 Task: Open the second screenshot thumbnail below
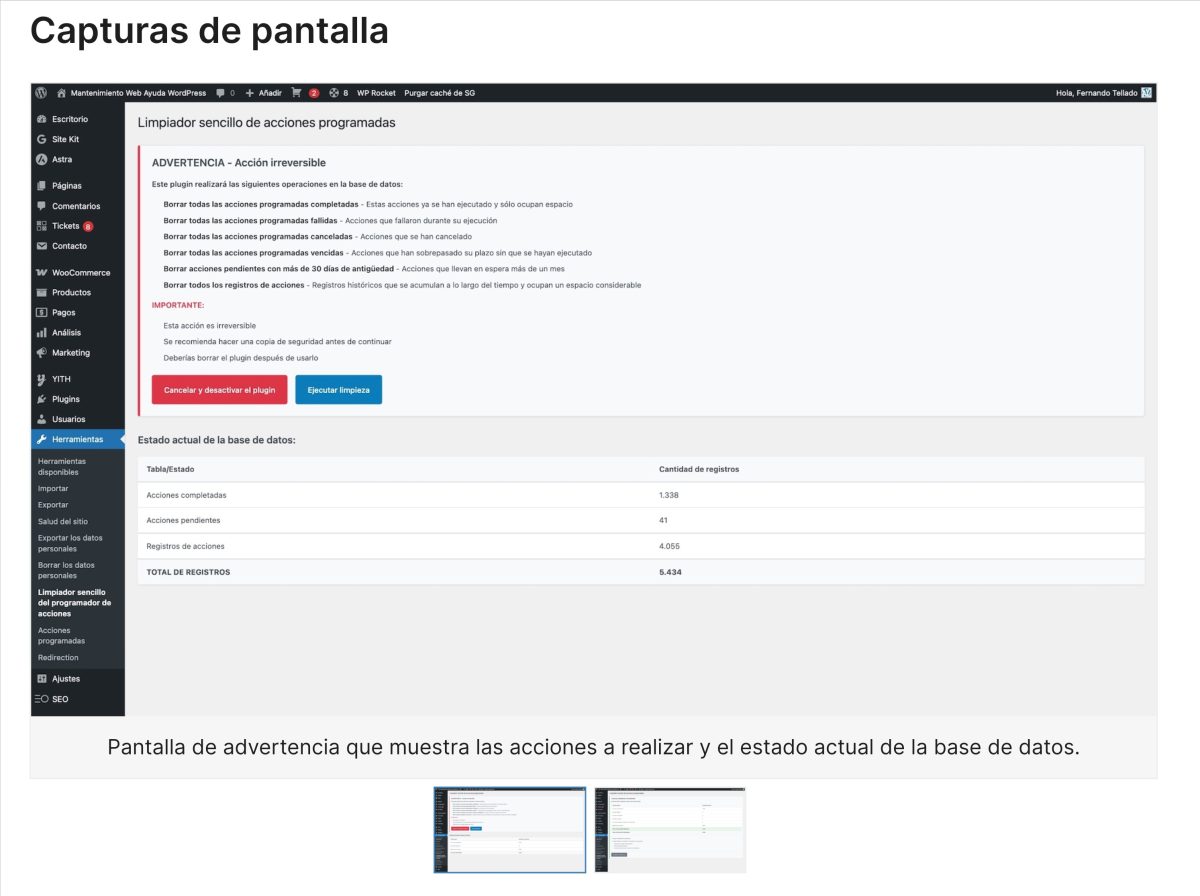(669, 831)
